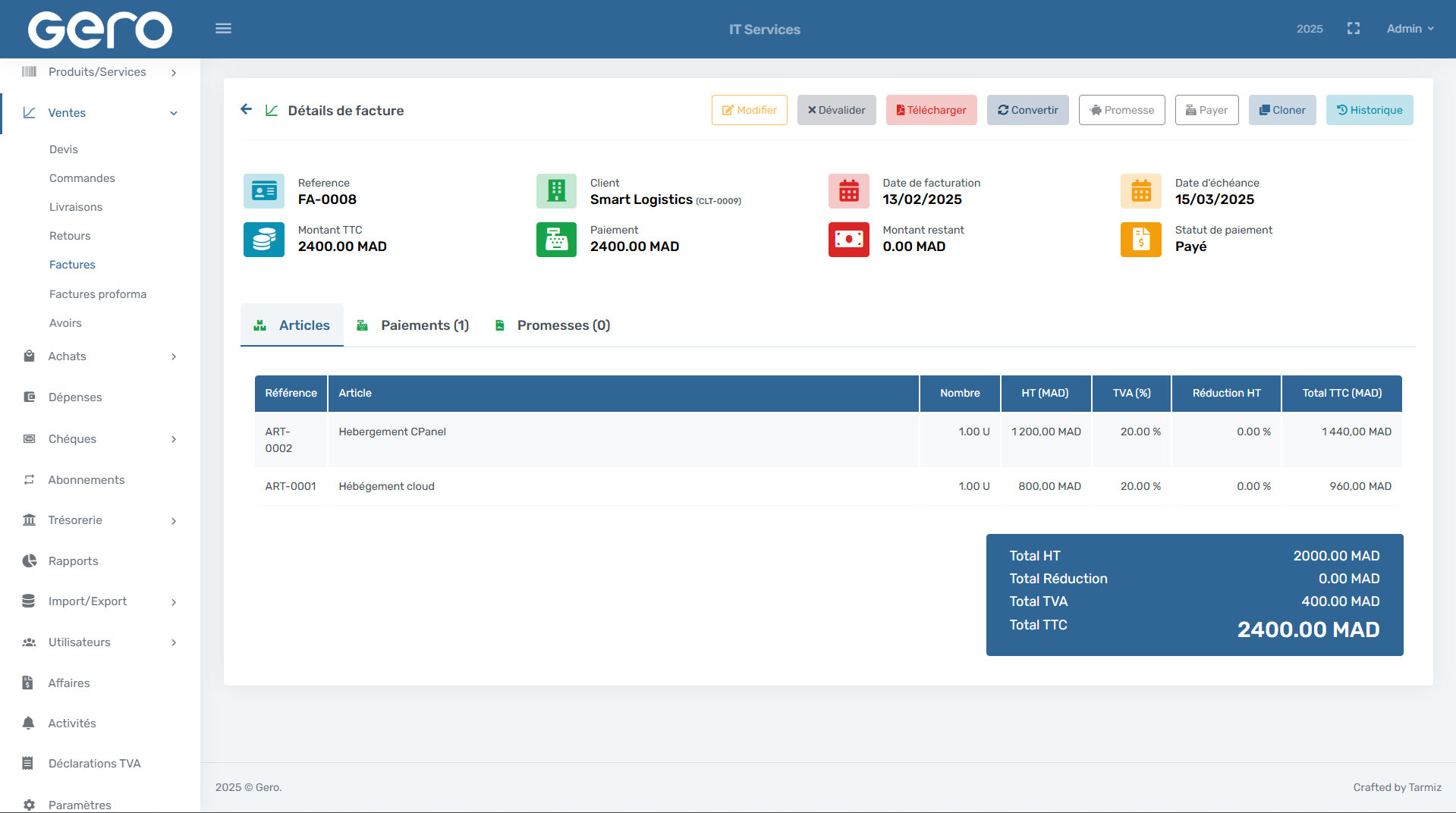
Task: Toggle fullscreen mode icon
Action: [x=1353, y=29]
